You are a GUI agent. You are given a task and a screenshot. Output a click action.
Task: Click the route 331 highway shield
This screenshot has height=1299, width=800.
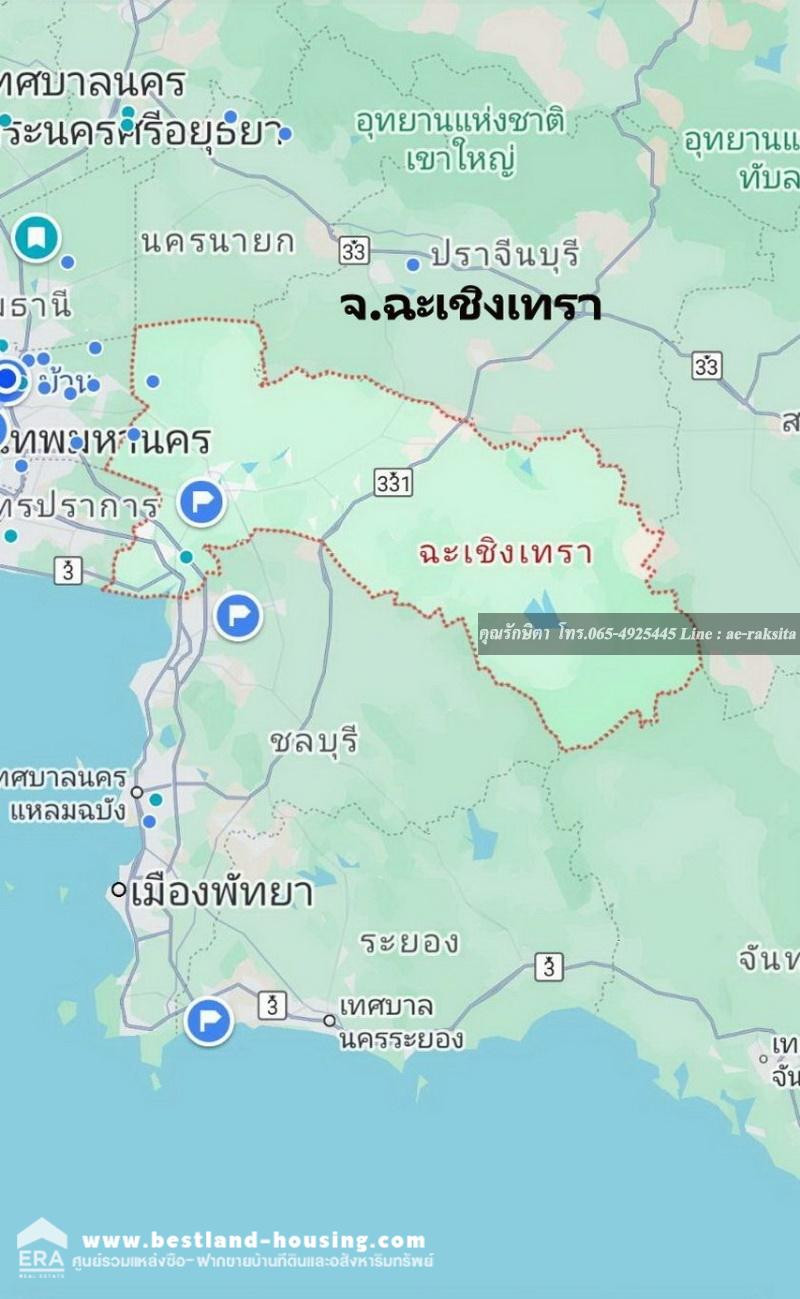pos(394,484)
